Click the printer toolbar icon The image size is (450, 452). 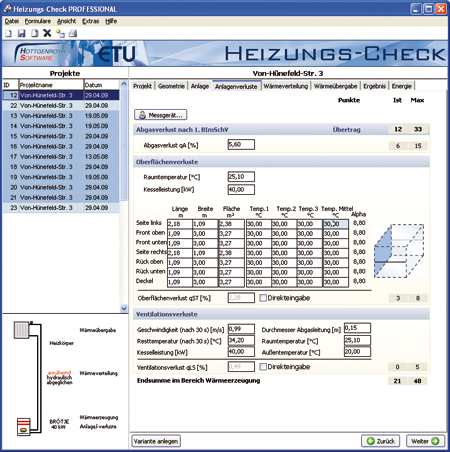click(x=73, y=33)
